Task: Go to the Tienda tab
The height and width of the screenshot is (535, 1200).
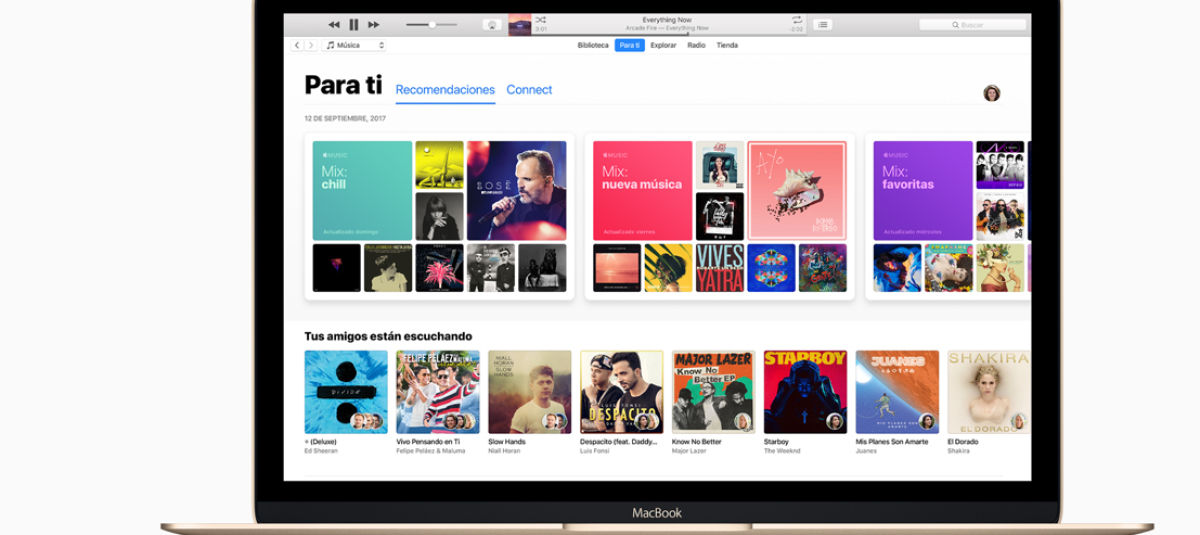Action: 727,45
